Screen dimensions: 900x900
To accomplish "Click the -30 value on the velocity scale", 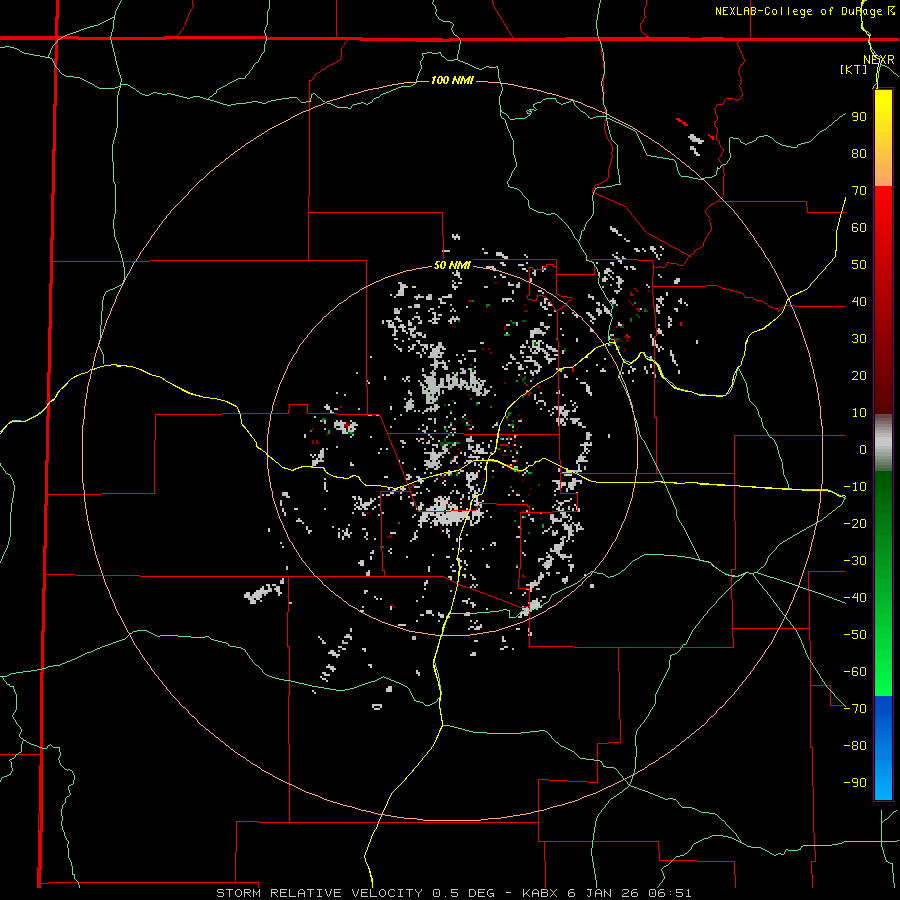I will click(x=855, y=561).
